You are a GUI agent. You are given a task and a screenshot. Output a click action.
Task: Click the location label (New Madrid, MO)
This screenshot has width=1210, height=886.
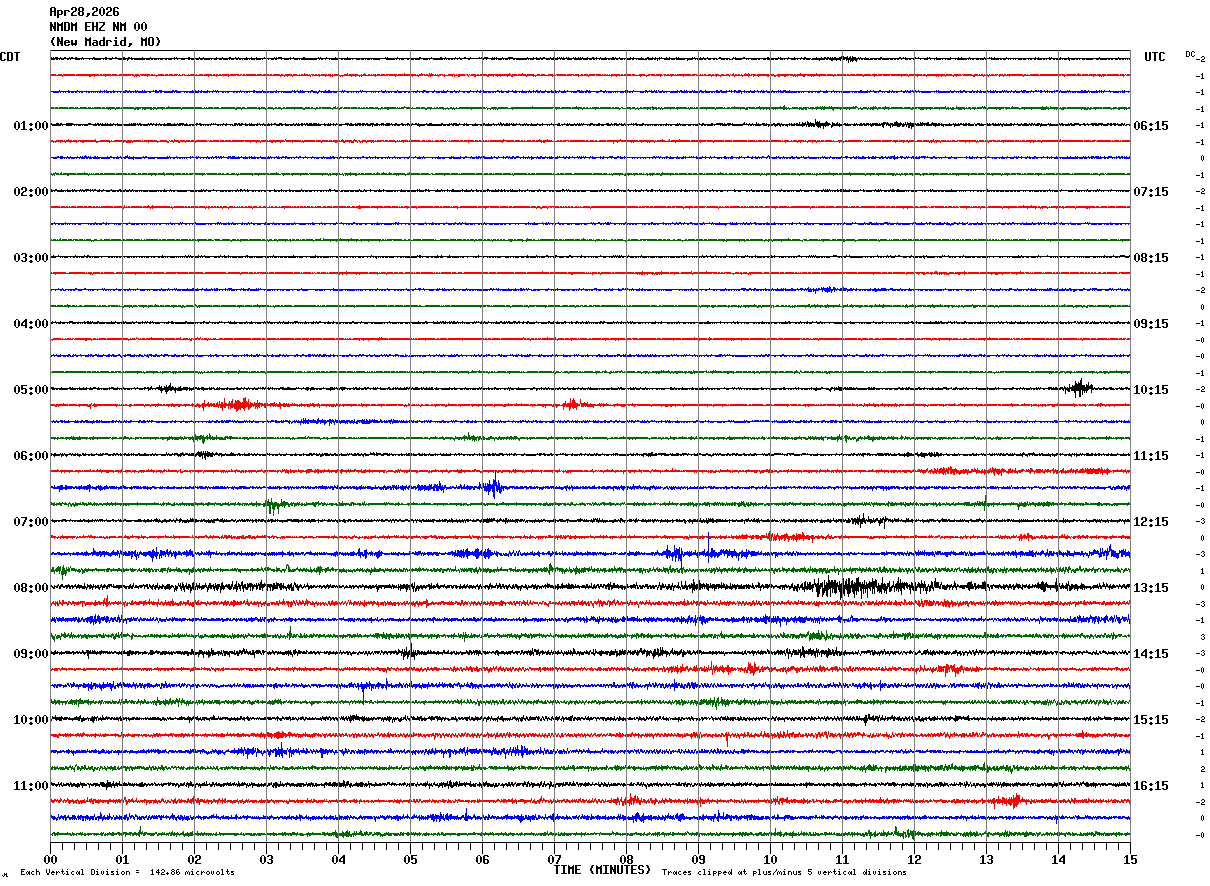[105, 42]
